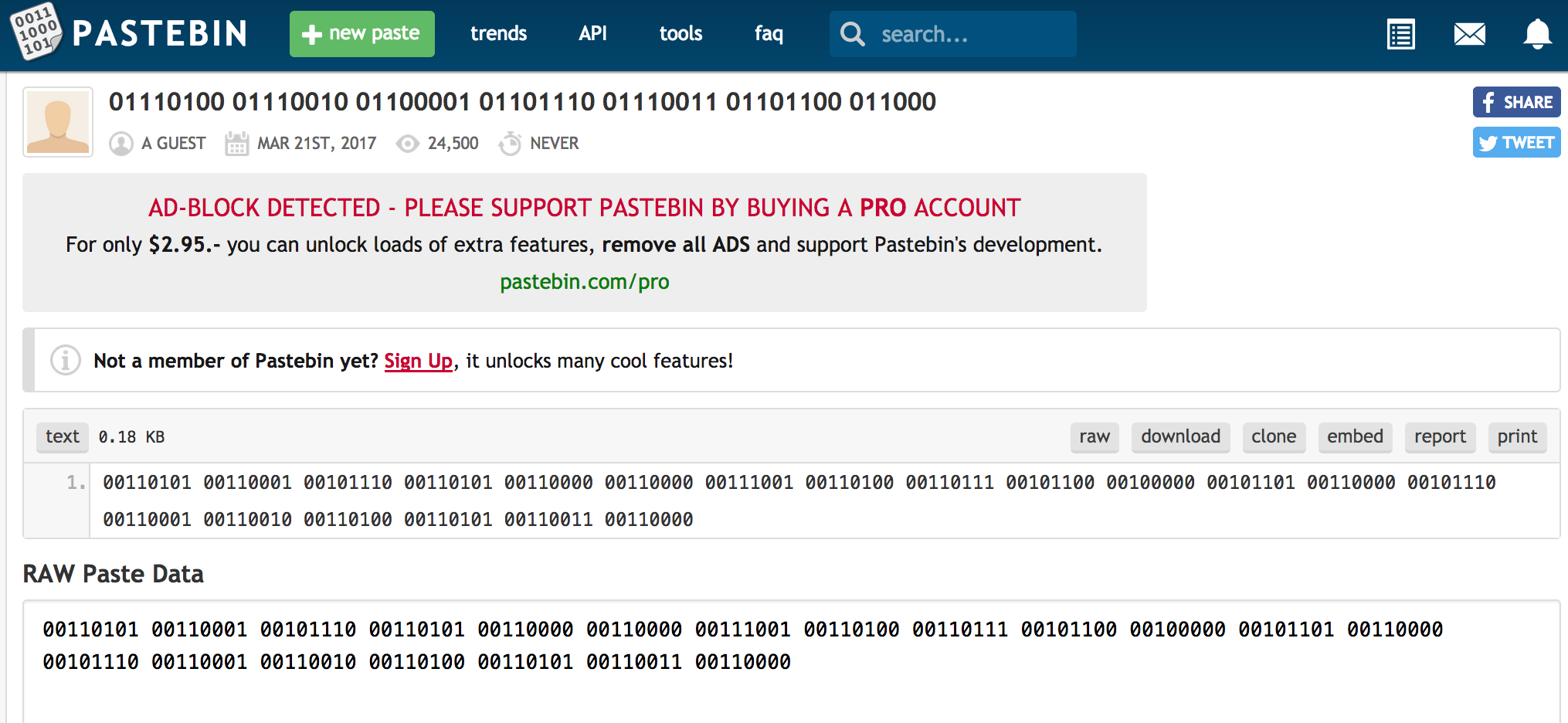Click the expiration clock icon
Screen dimensions: 1568x723
click(510, 144)
